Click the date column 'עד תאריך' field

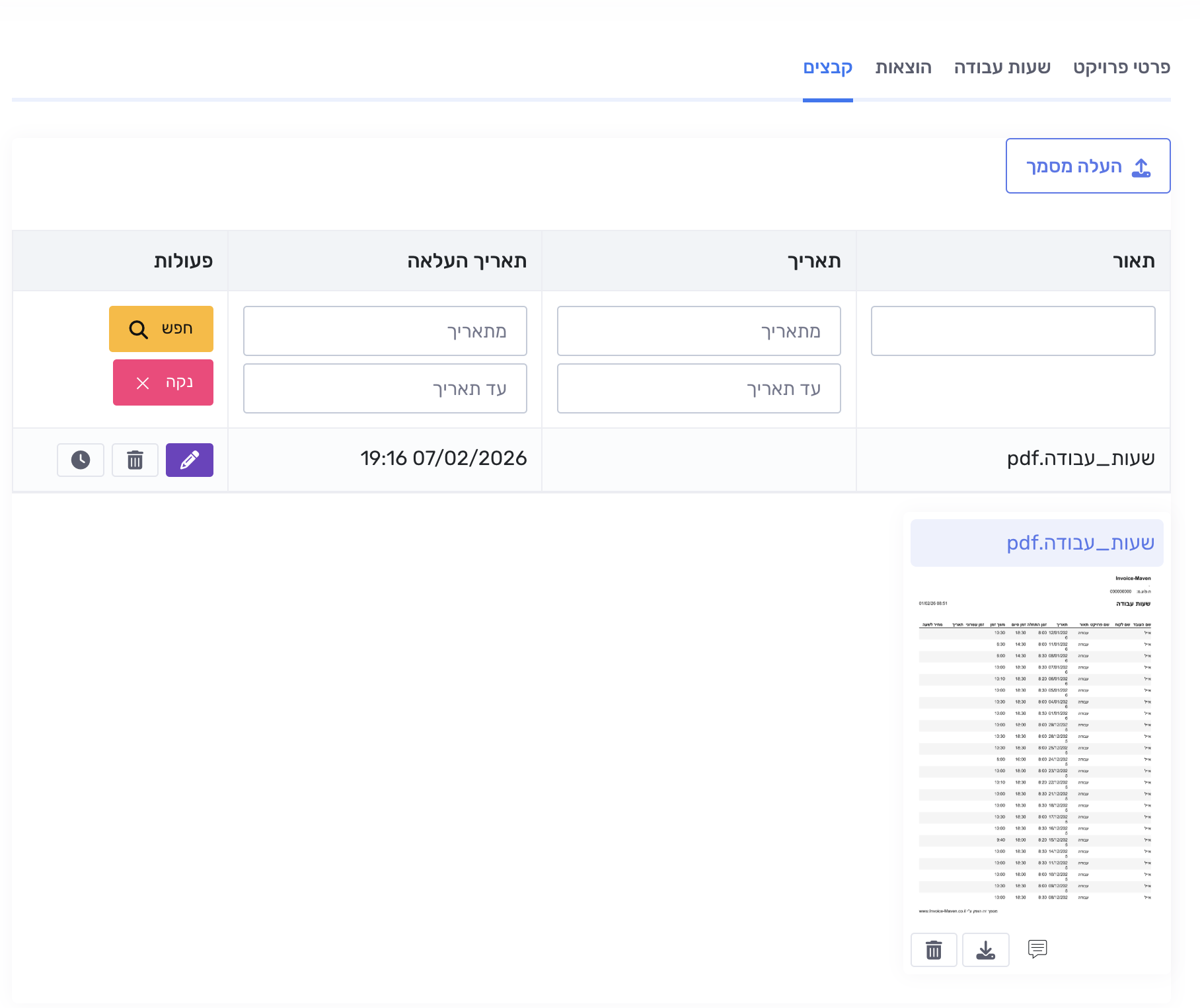pyautogui.click(x=698, y=388)
